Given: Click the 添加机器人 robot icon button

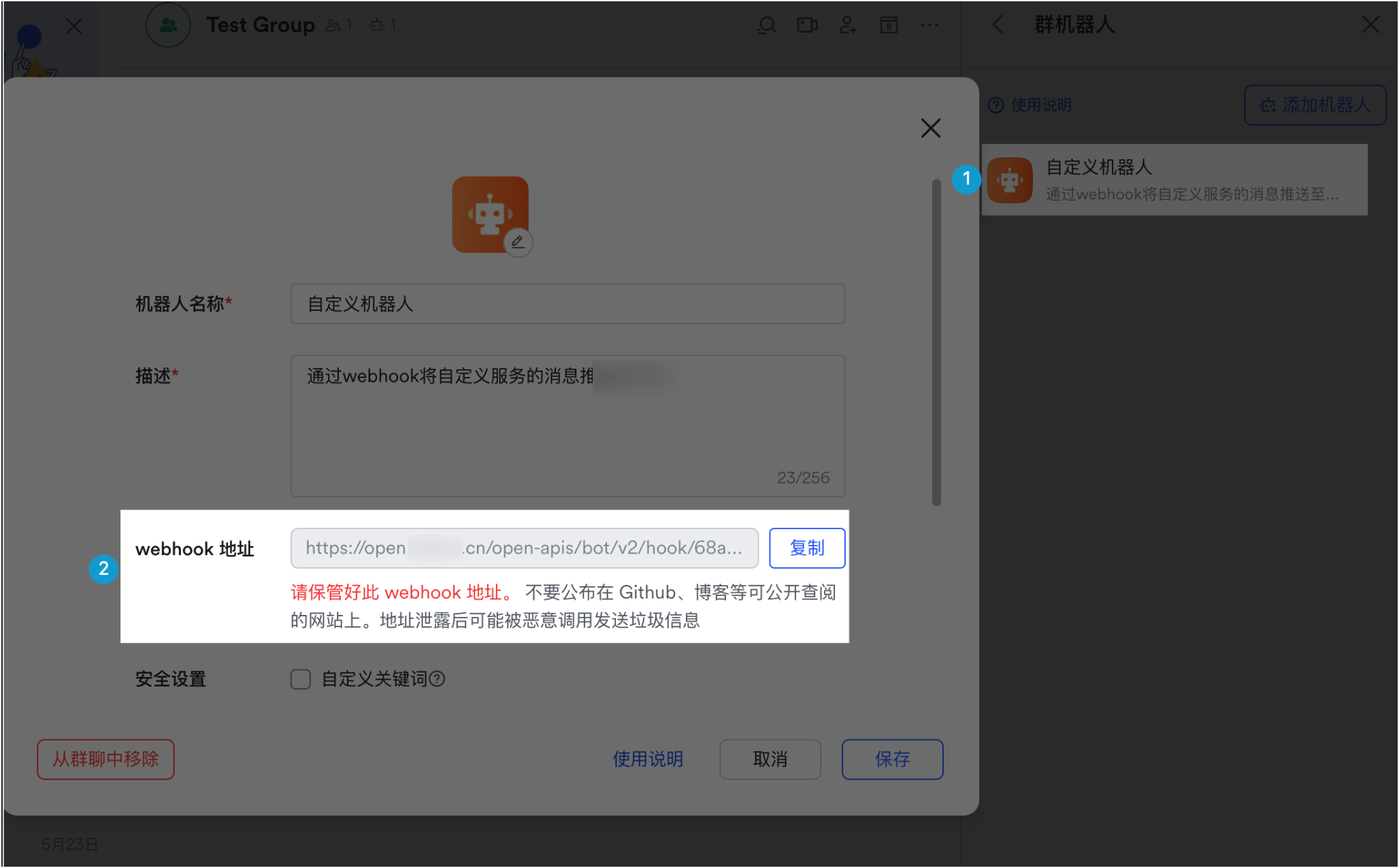Looking at the screenshot, I should tap(1267, 105).
